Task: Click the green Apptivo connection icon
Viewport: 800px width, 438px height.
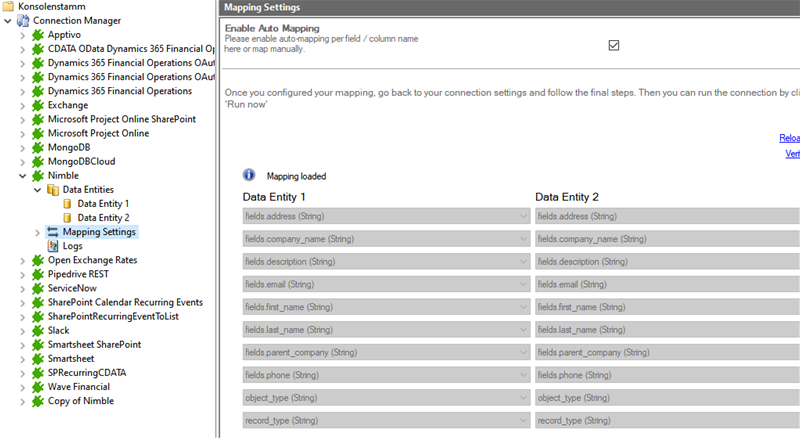Action: [38, 34]
